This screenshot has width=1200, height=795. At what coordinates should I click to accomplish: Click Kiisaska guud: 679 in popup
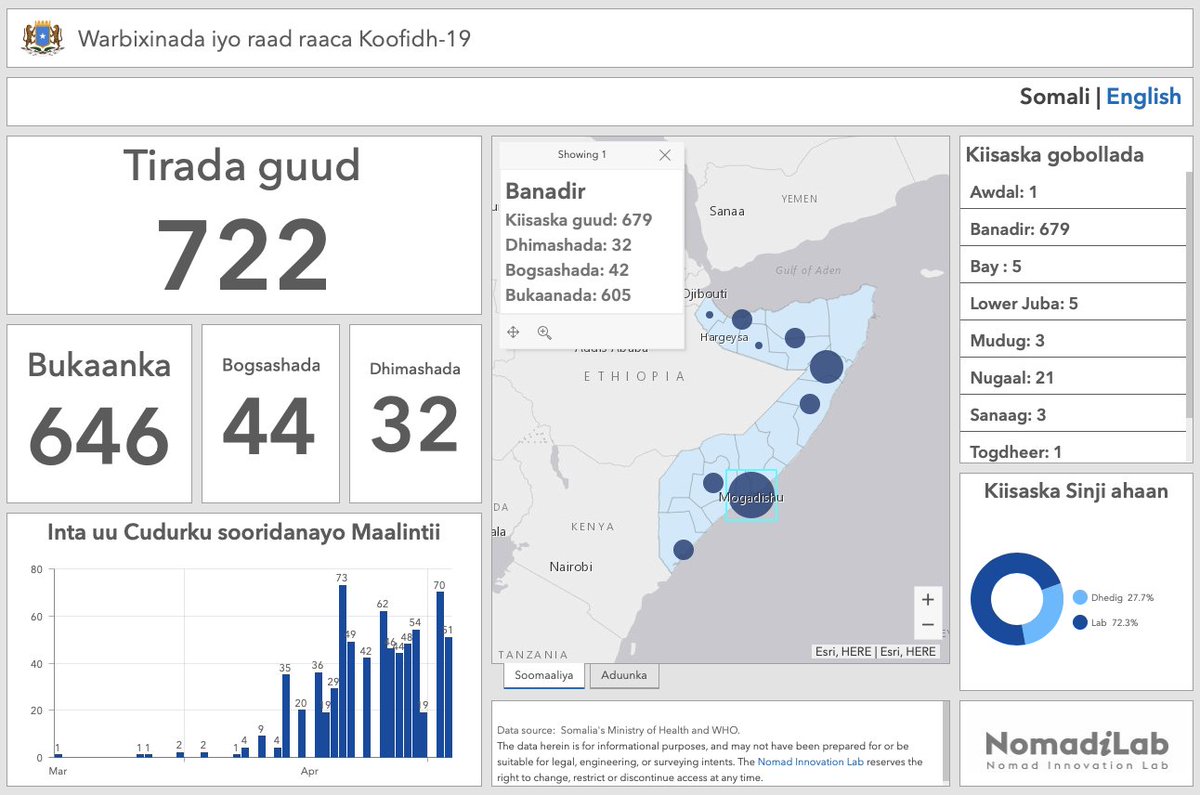click(x=579, y=220)
